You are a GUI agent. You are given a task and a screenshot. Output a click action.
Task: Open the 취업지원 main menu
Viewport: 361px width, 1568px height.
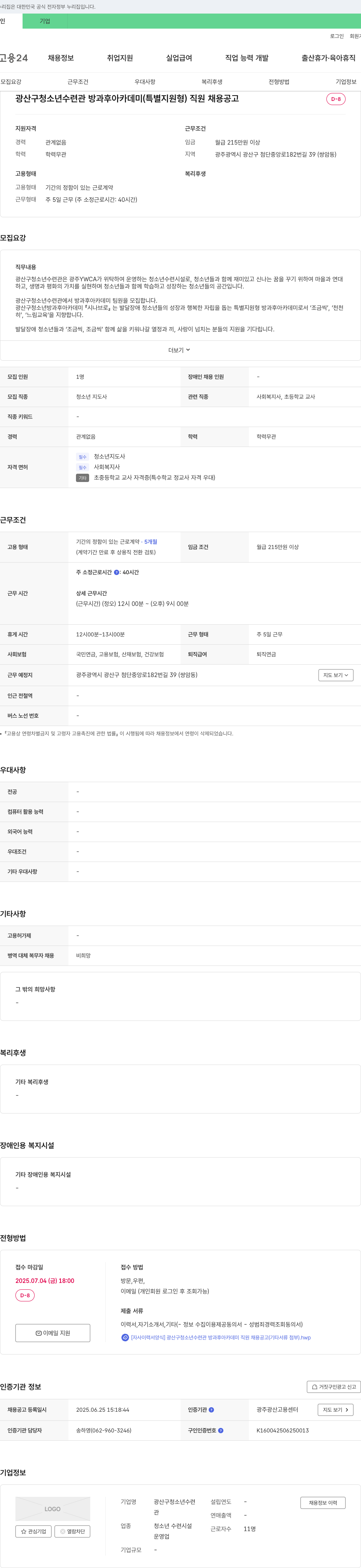tap(120, 58)
